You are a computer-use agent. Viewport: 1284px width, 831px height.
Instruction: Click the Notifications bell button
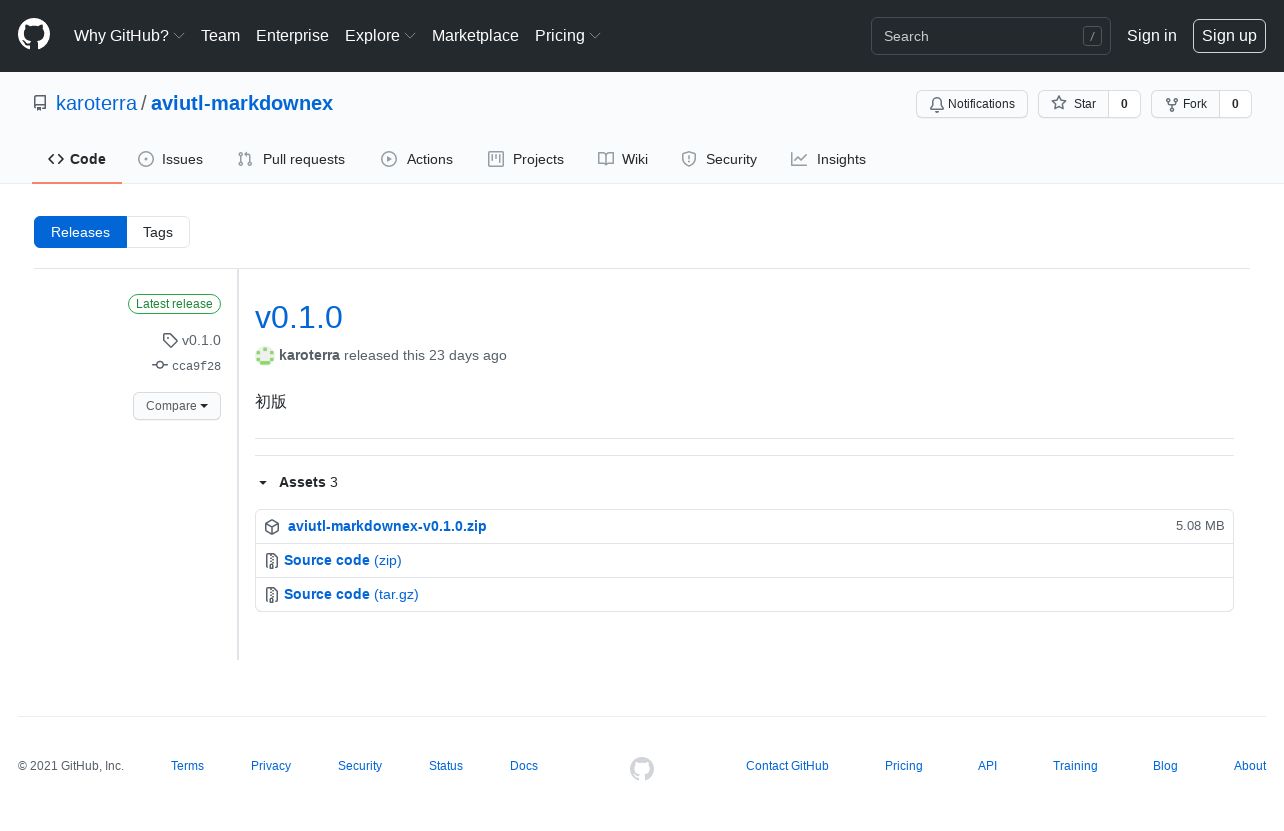[972, 104]
